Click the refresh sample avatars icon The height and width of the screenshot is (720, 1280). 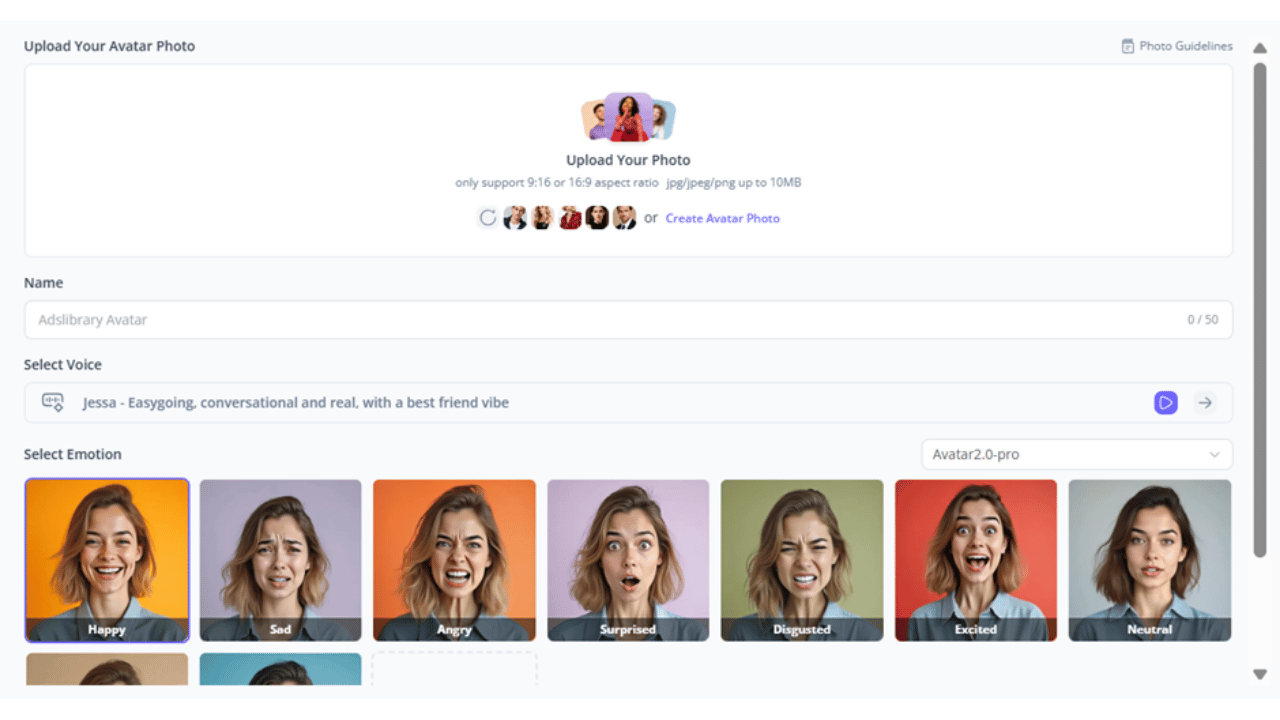coord(487,218)
